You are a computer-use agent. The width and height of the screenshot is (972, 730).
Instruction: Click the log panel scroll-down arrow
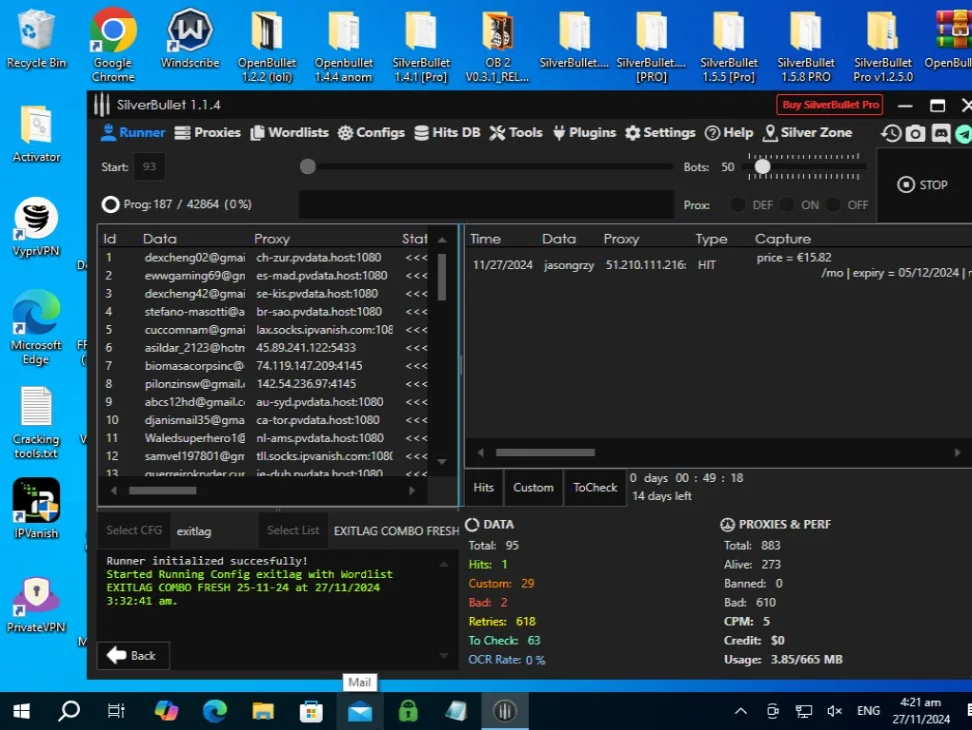[x=444, y=656]
